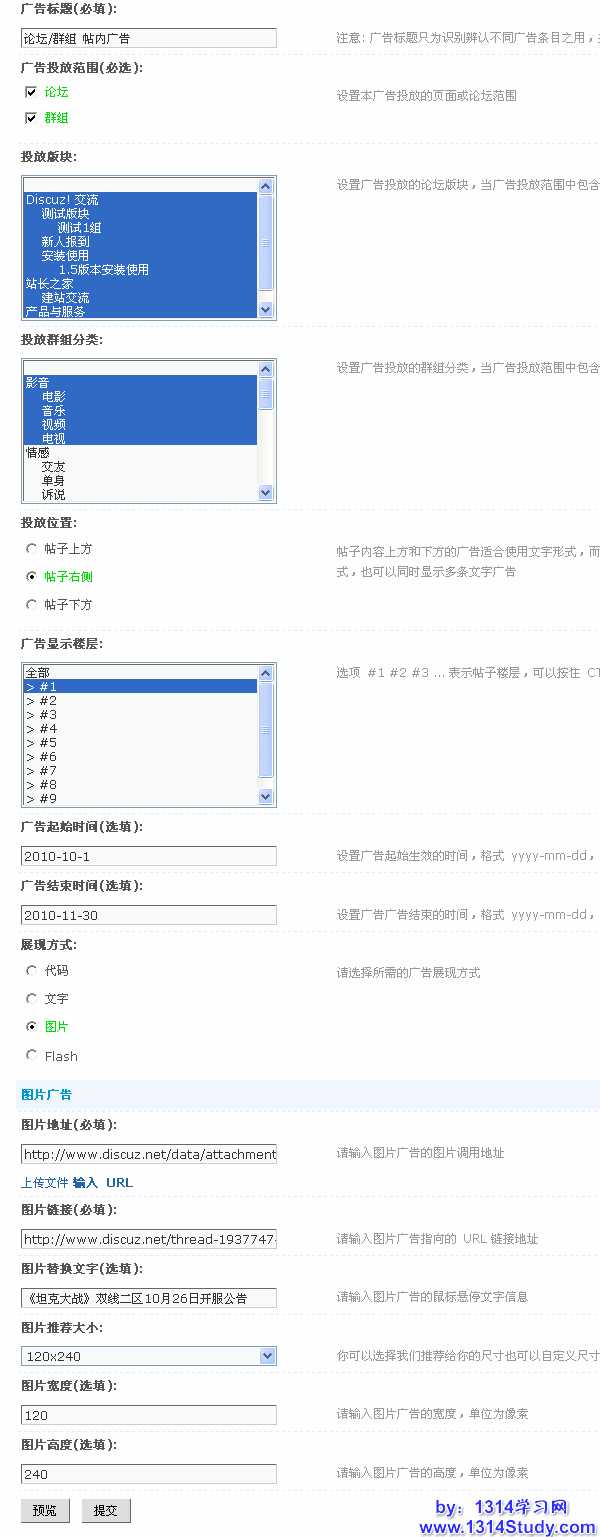This screenshot has height=1537, width=600.
Task: Select 情感 in group category list
Action: click(x=37, y=453)
